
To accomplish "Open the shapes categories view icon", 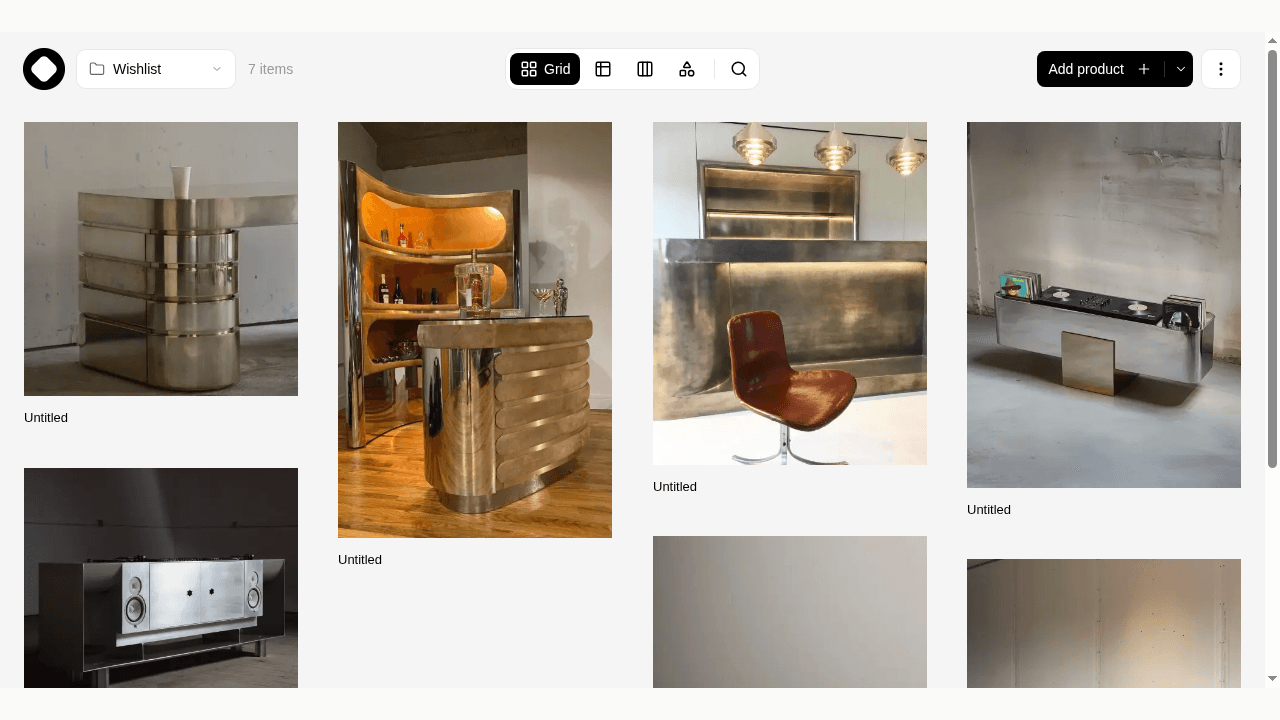I will [687, 69].
